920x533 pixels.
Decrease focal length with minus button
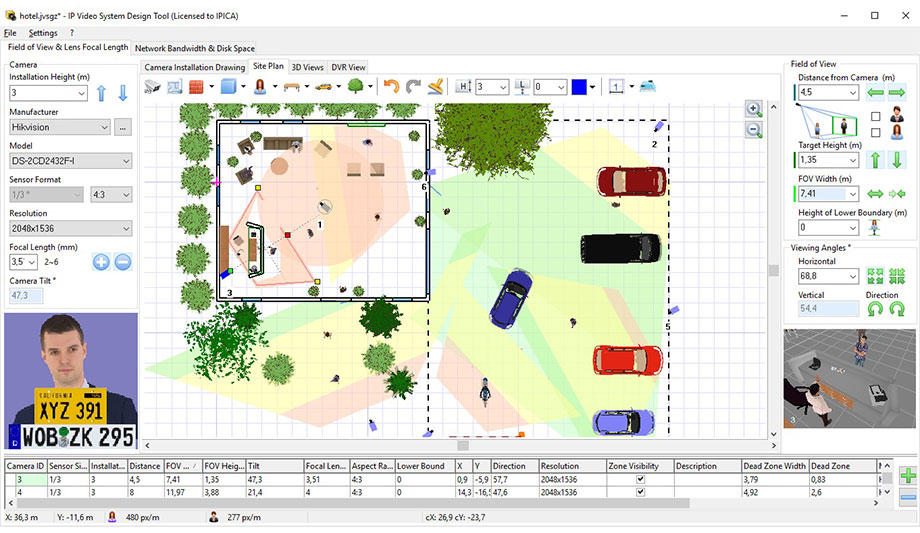(x=123, y=262)
